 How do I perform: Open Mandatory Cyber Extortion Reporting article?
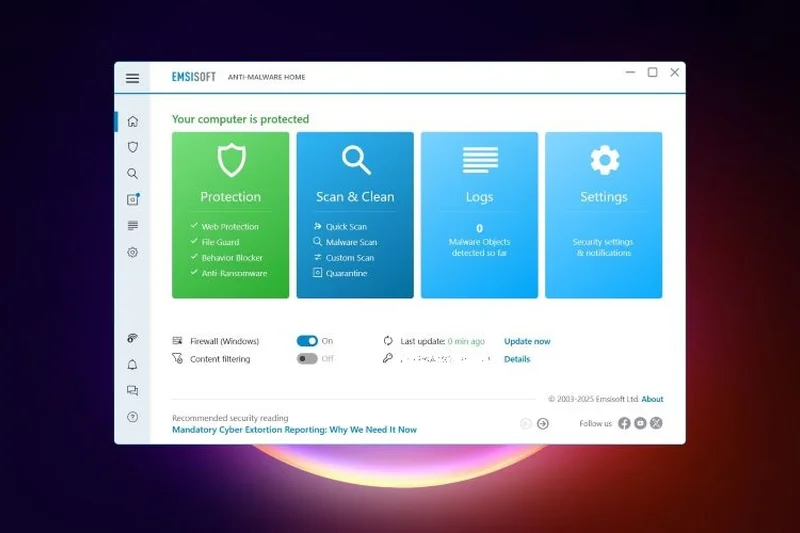point(294,429)
